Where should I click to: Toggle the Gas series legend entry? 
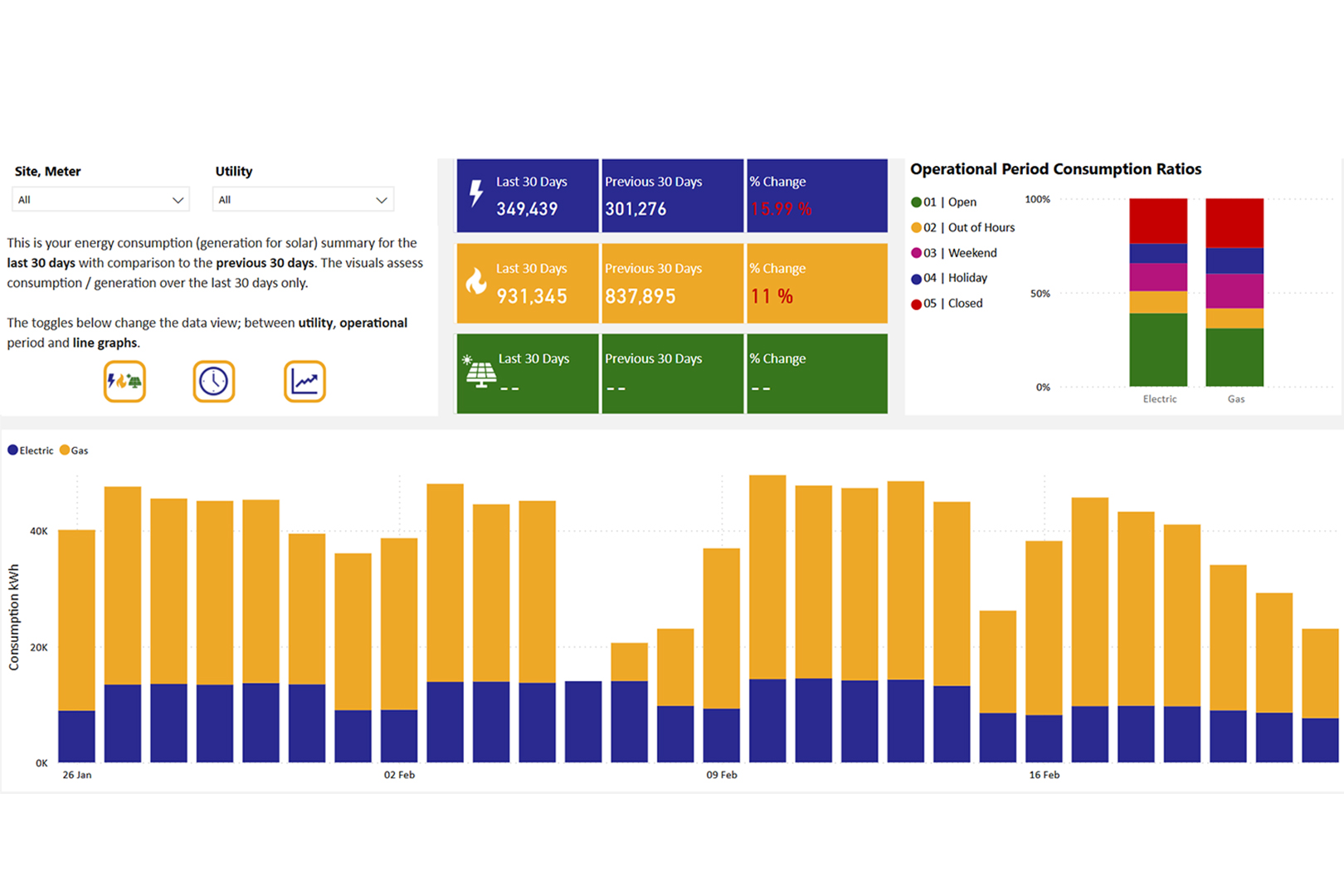coord(74,450)
